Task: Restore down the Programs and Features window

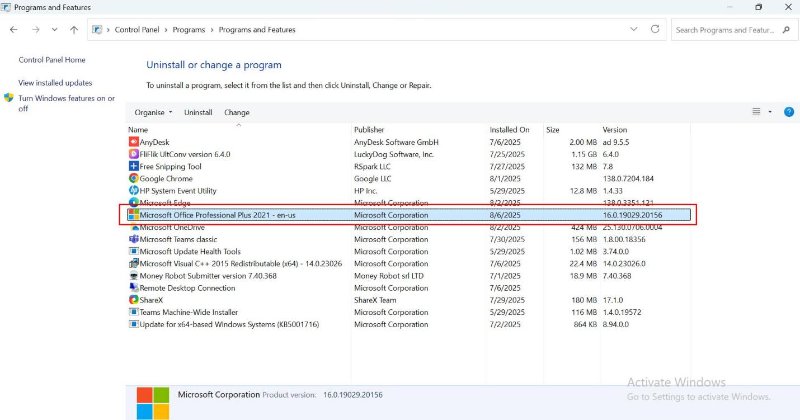Action: click(759, 7)
